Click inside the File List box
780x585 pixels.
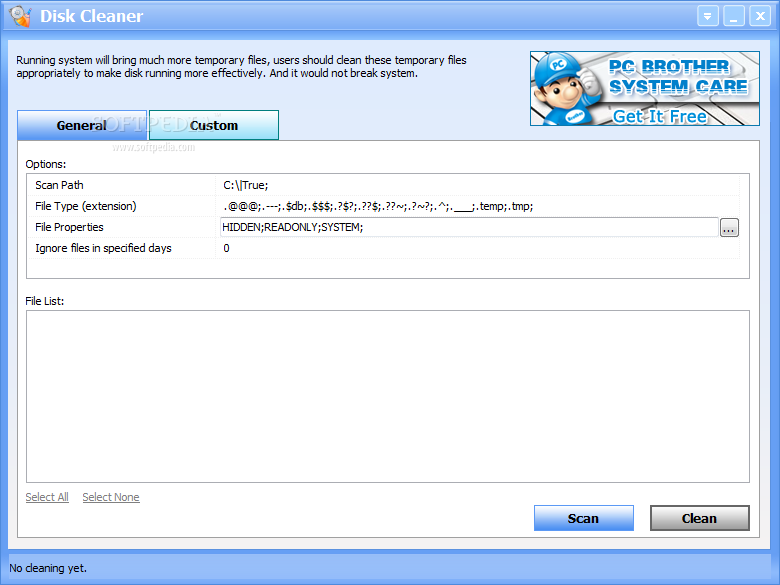tap(388, 396)
